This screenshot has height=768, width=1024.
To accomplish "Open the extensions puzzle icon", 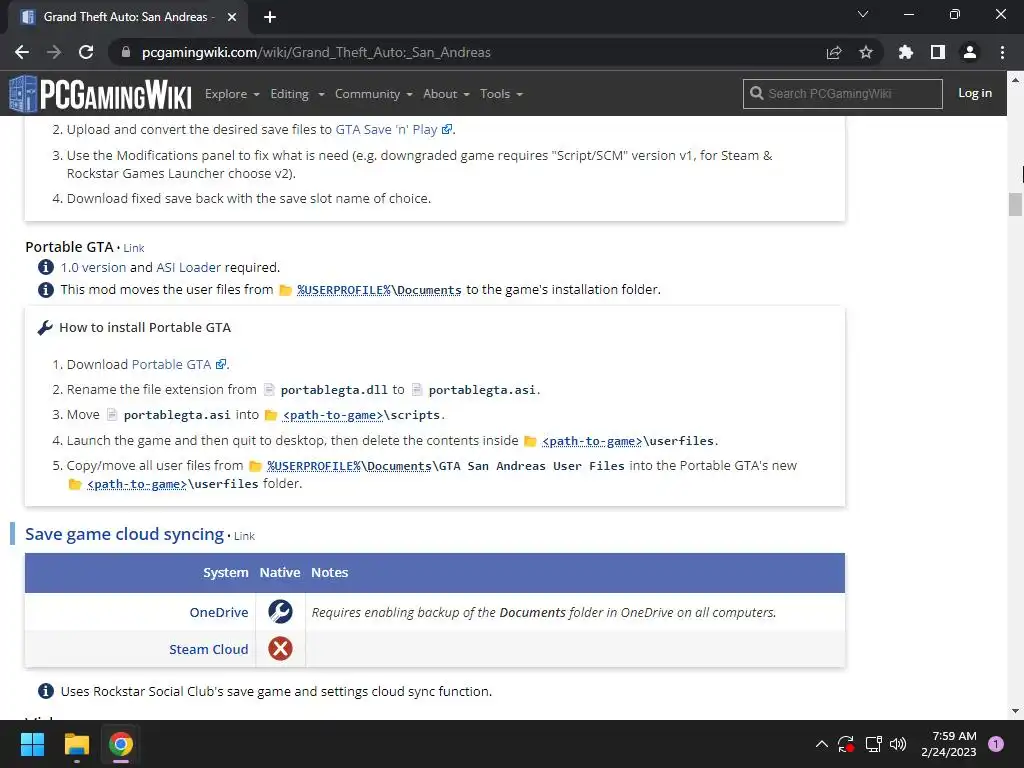I will coord(906,52).
